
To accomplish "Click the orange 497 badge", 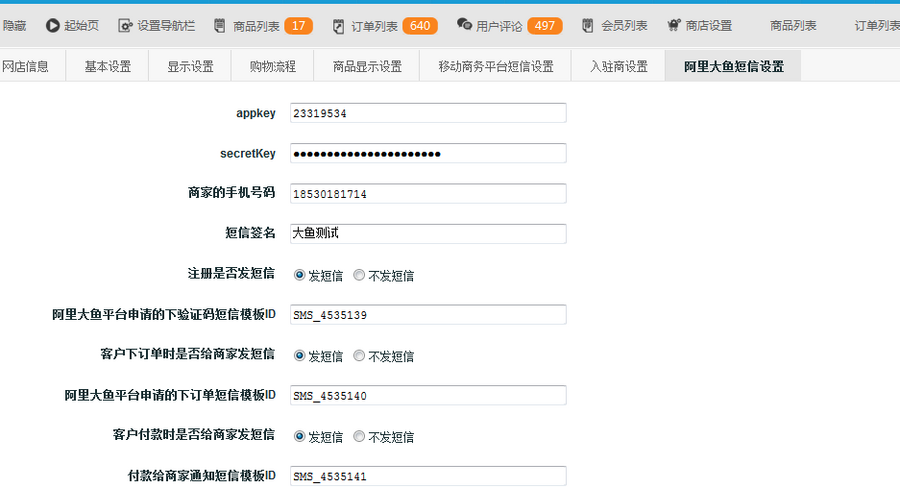I will tap(545, 26).
